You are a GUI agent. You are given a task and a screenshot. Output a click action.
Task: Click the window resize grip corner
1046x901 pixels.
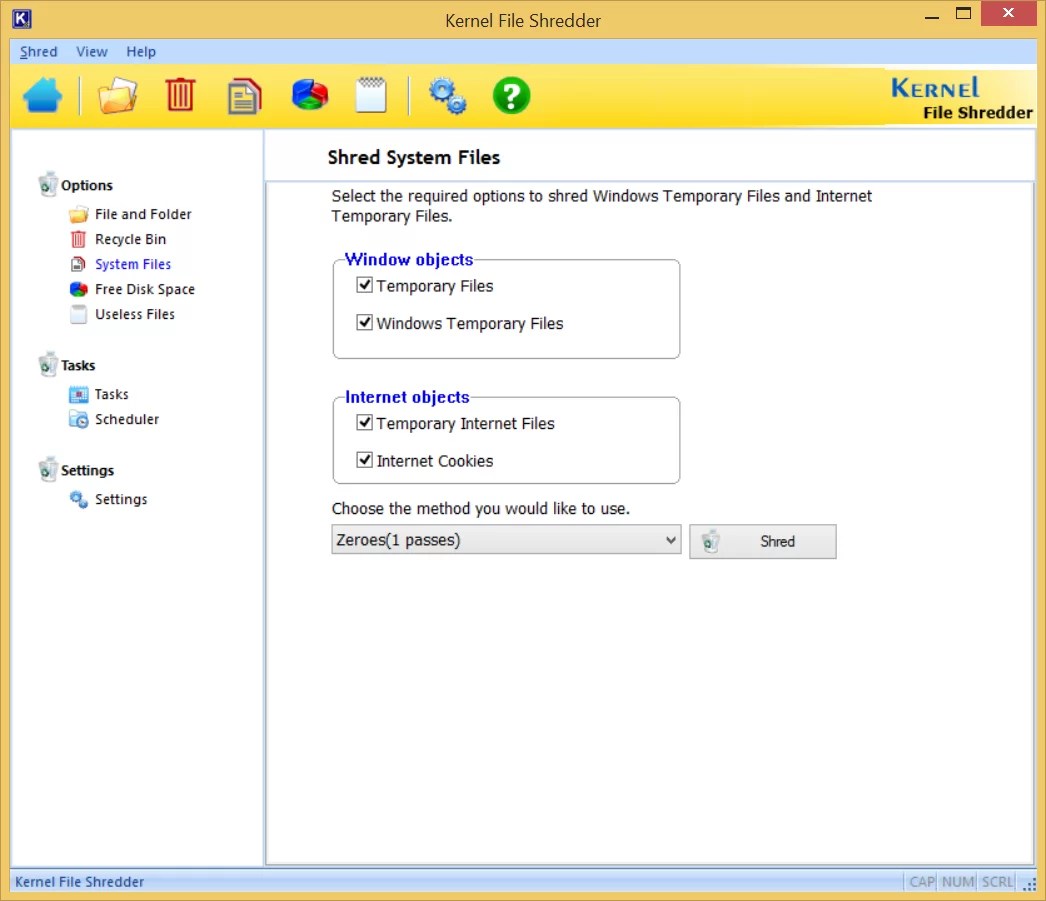point(1029,884)
